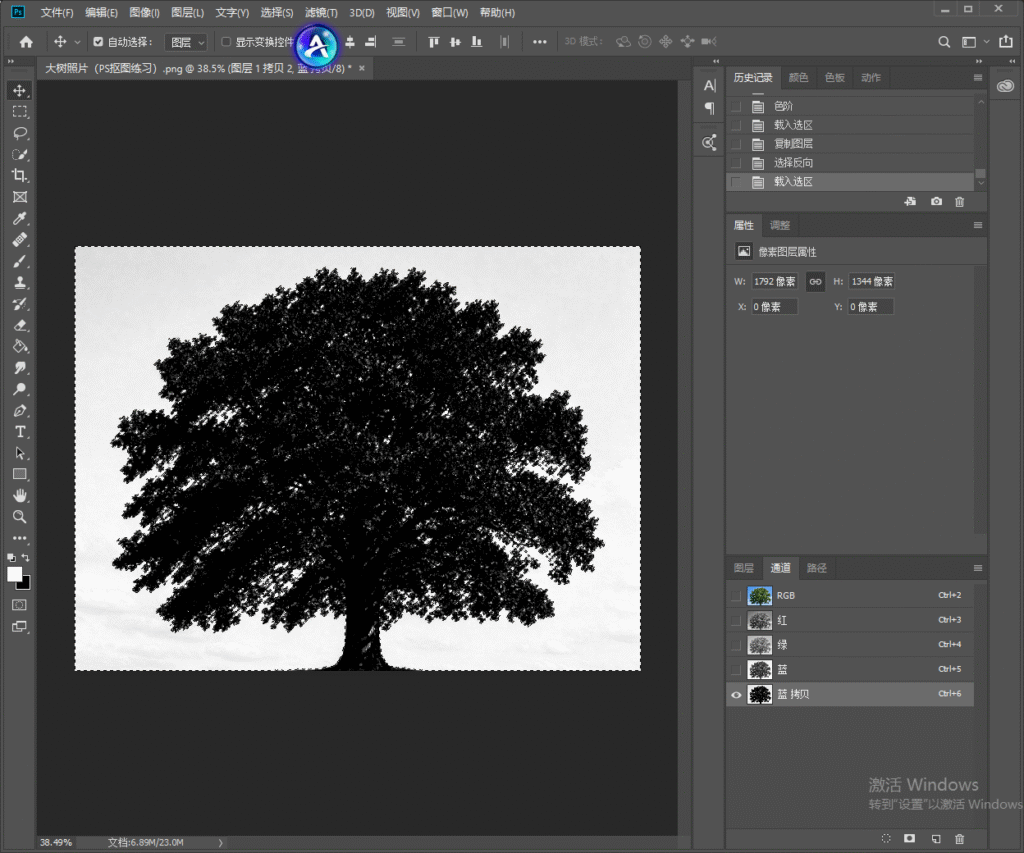Select the Eyedropper tool
1024x853 pixels.
point(20,219)
